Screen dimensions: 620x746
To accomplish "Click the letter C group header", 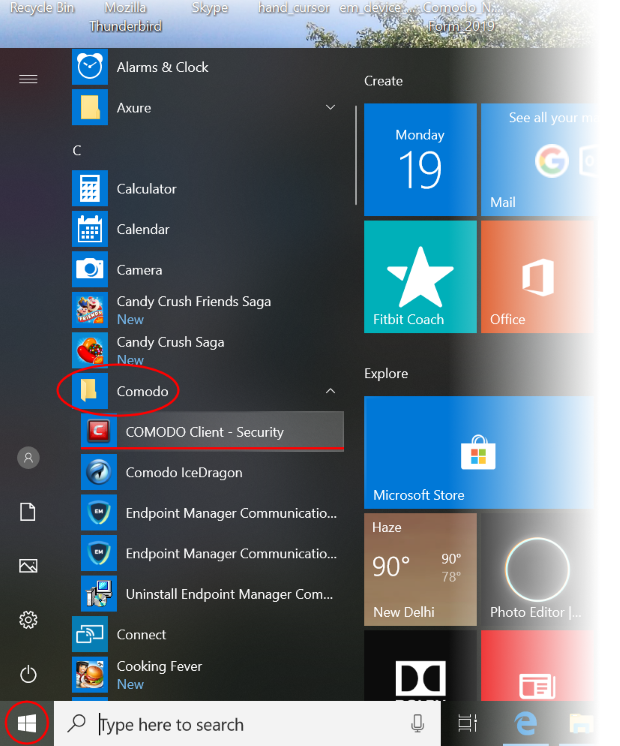I will 77,150.
